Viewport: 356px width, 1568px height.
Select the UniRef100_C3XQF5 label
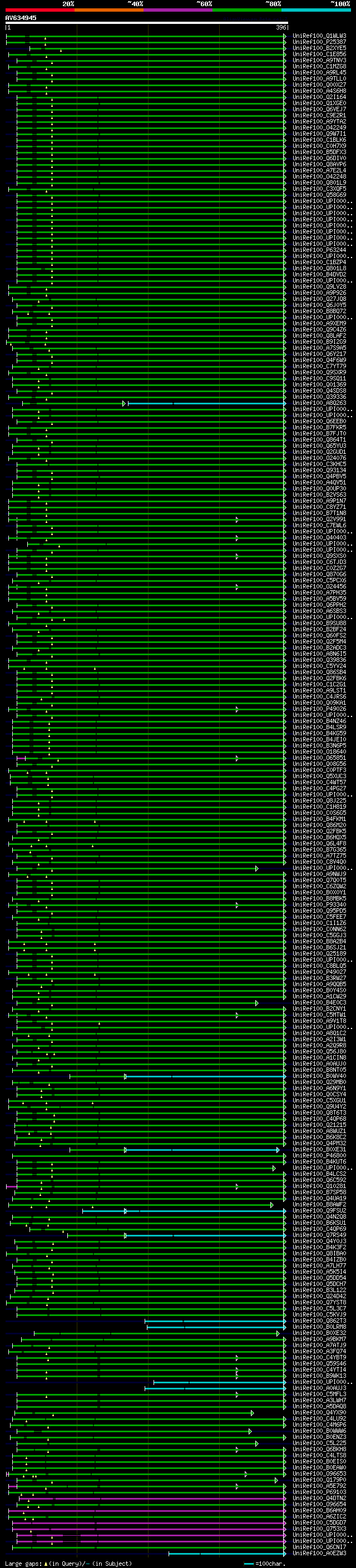click(x=319, y=189)
